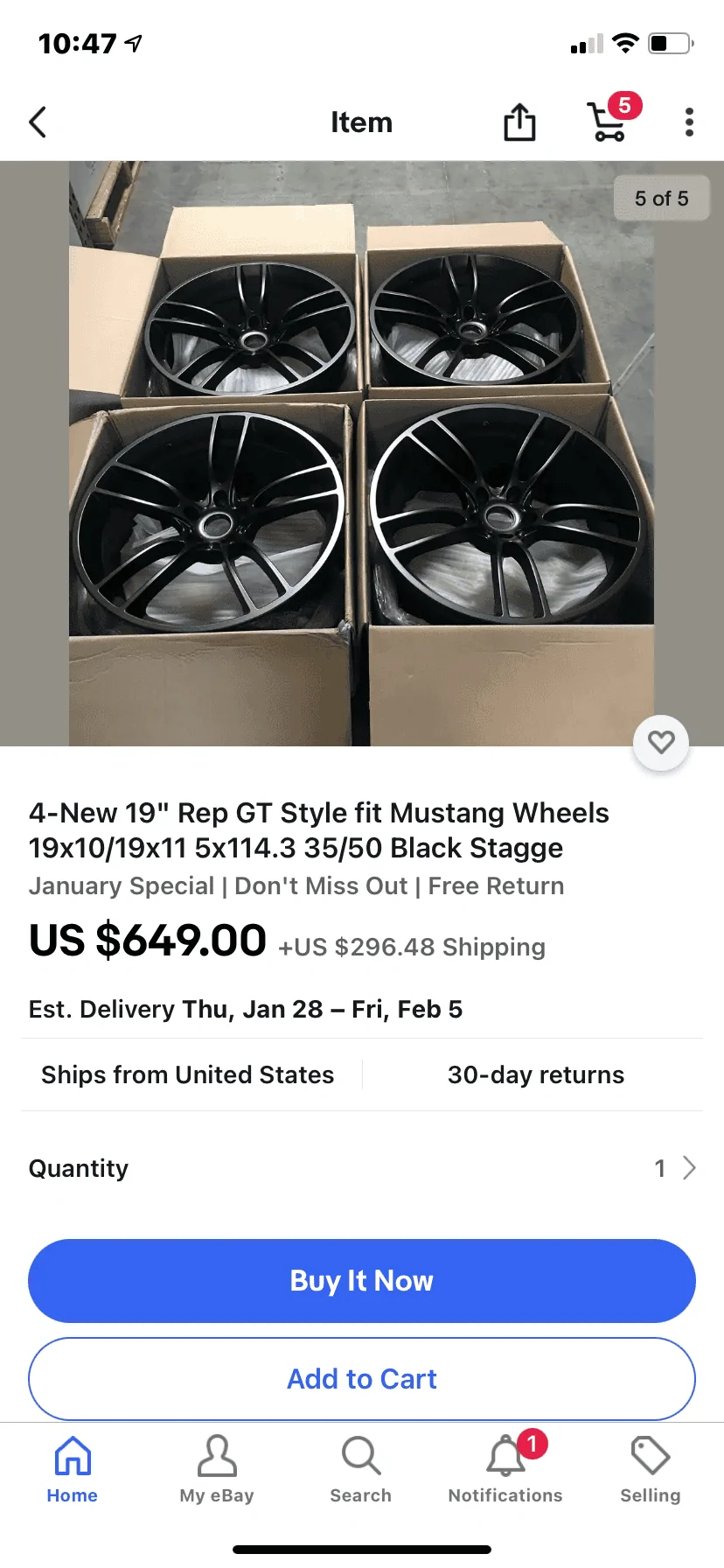The image size is (724, 1568).
Task: Tap the Est. Delivery date line
Action: pyautogui.click(x=246, y=1009)
